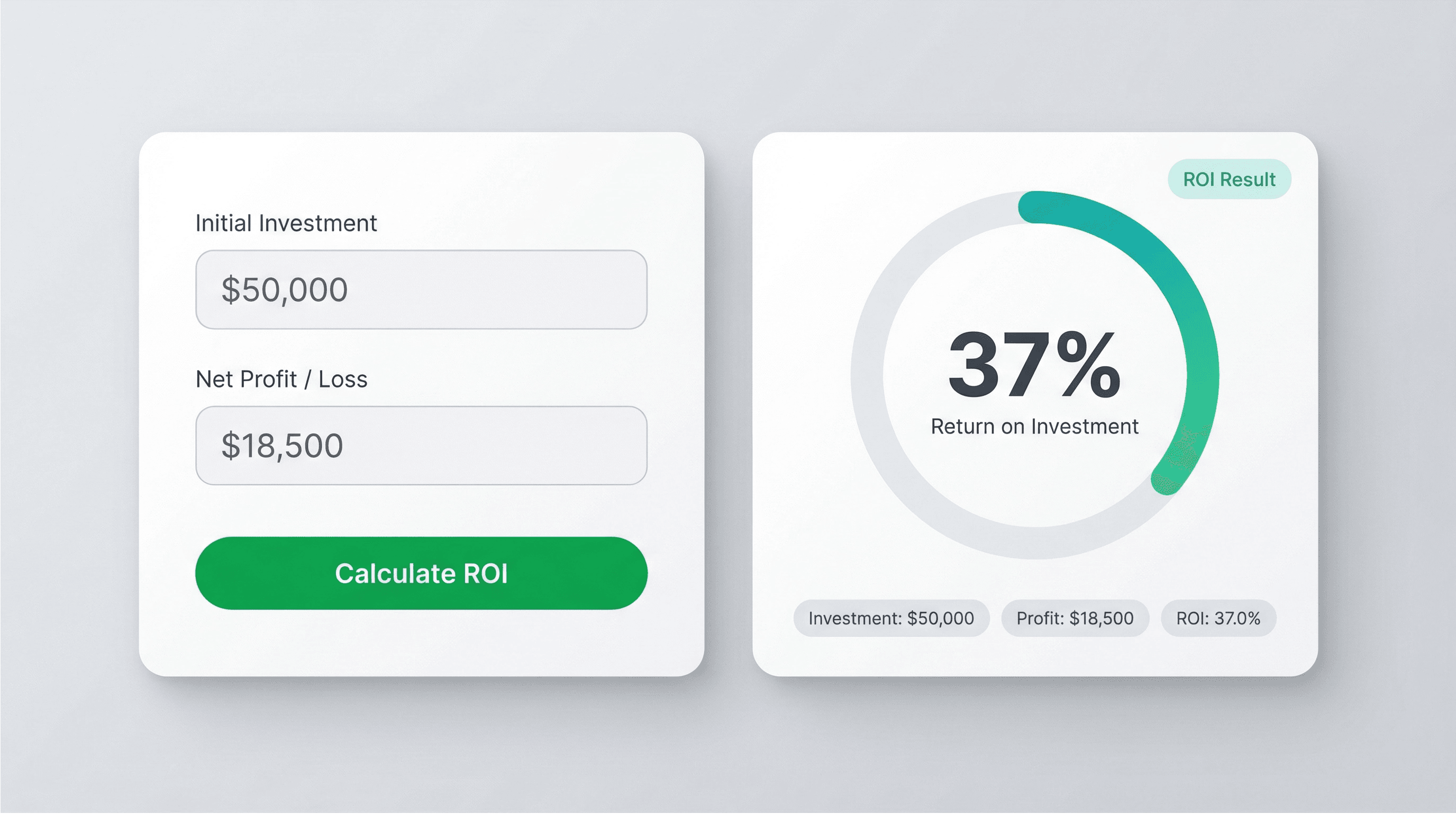Click the Return on Investment label
This screenshot has height=814, width=1456.
pos(1034,427)
